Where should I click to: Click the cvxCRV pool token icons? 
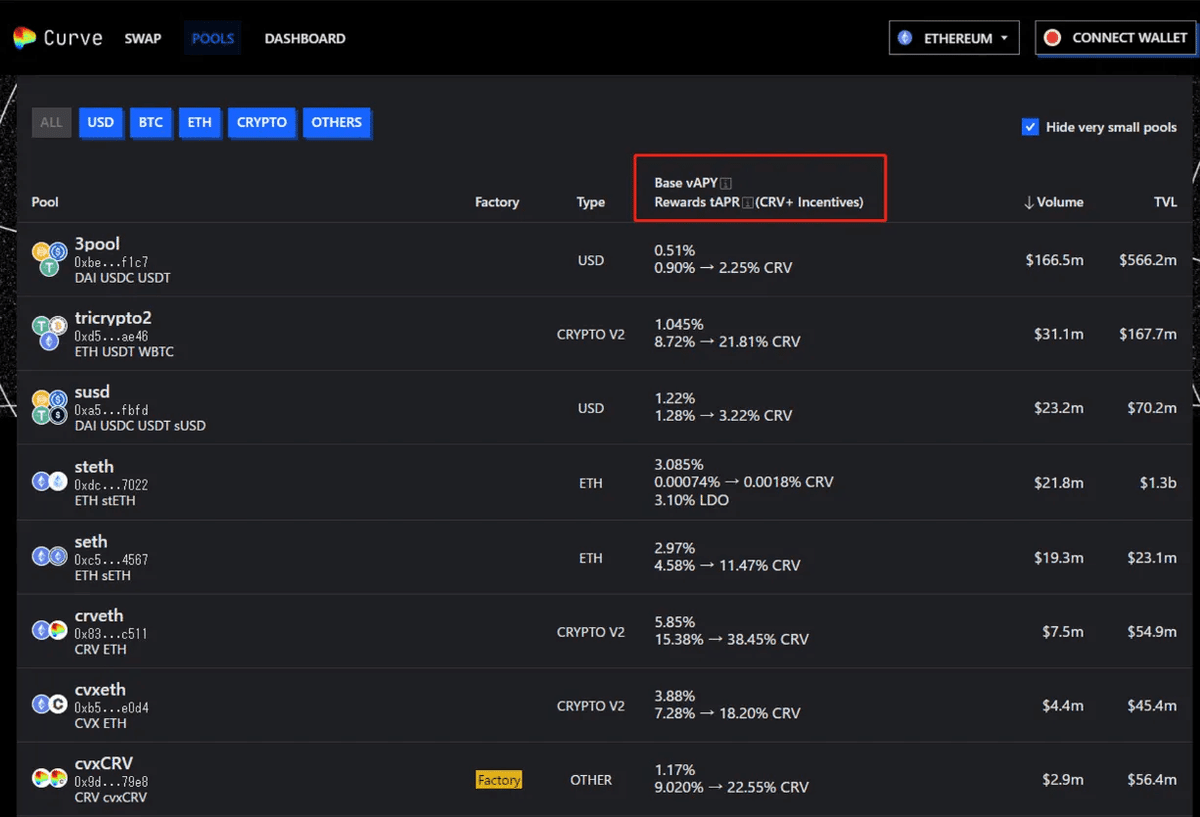49,779
